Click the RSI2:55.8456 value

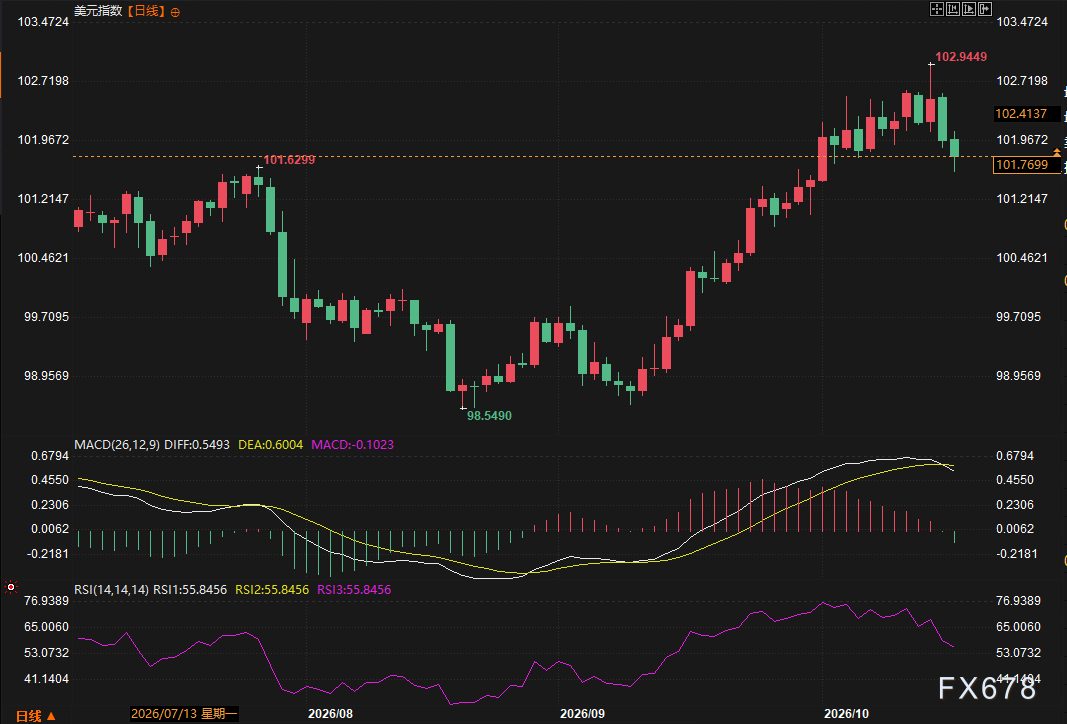coord(272,590)
